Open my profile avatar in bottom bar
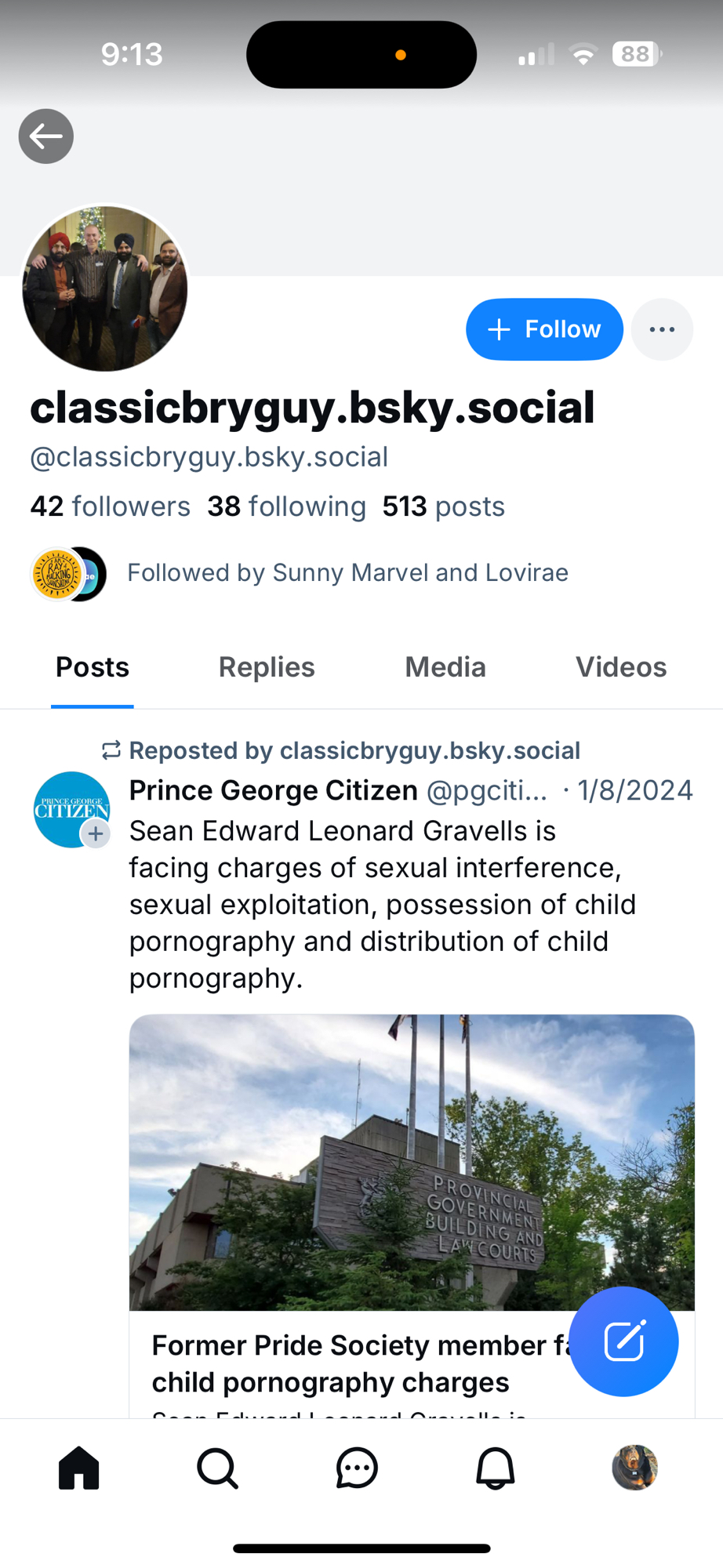 pos(634,1468)
